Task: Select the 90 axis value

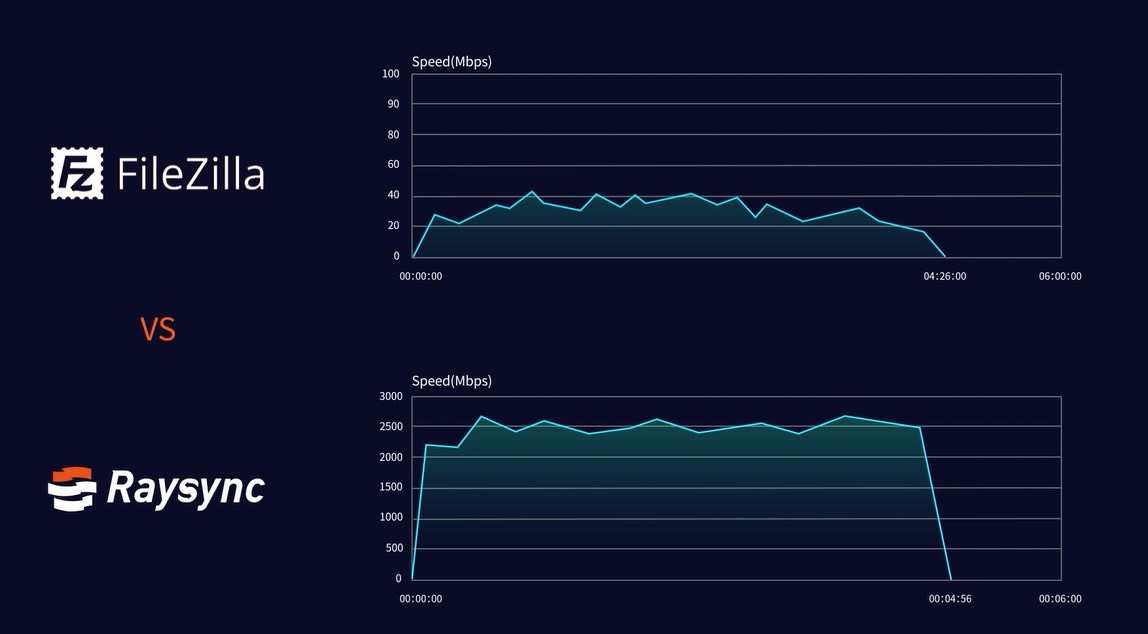Action: tap(394, 104)
